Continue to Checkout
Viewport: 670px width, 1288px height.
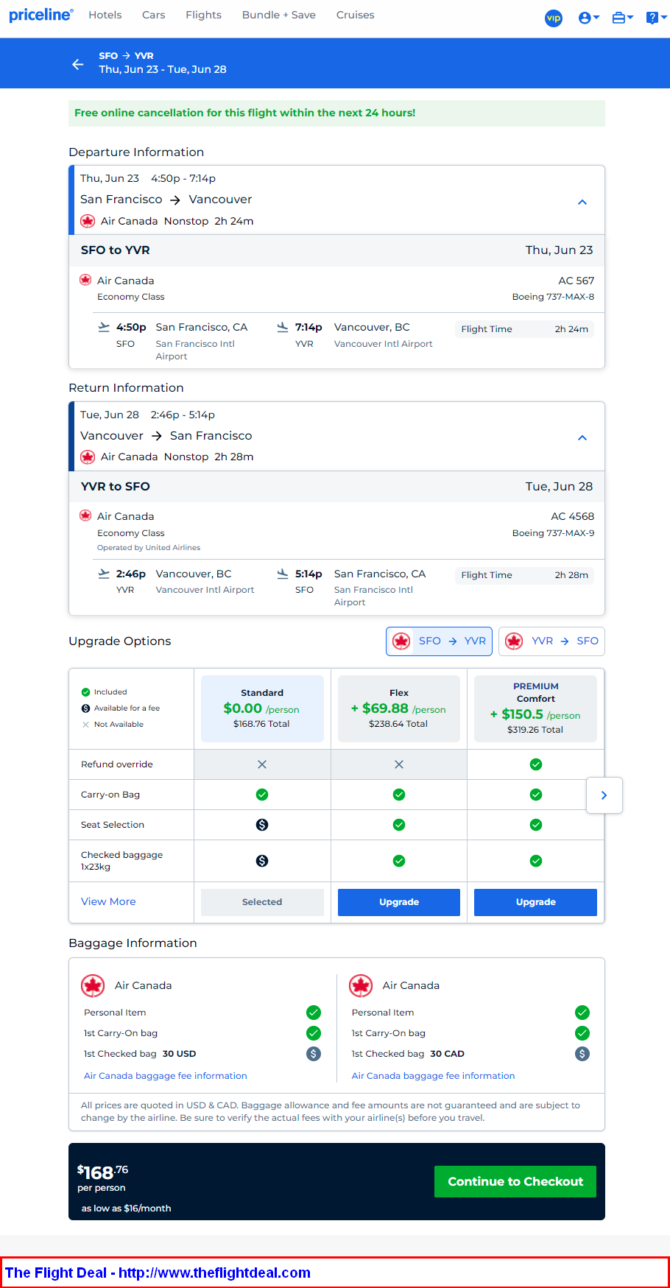515,1181
